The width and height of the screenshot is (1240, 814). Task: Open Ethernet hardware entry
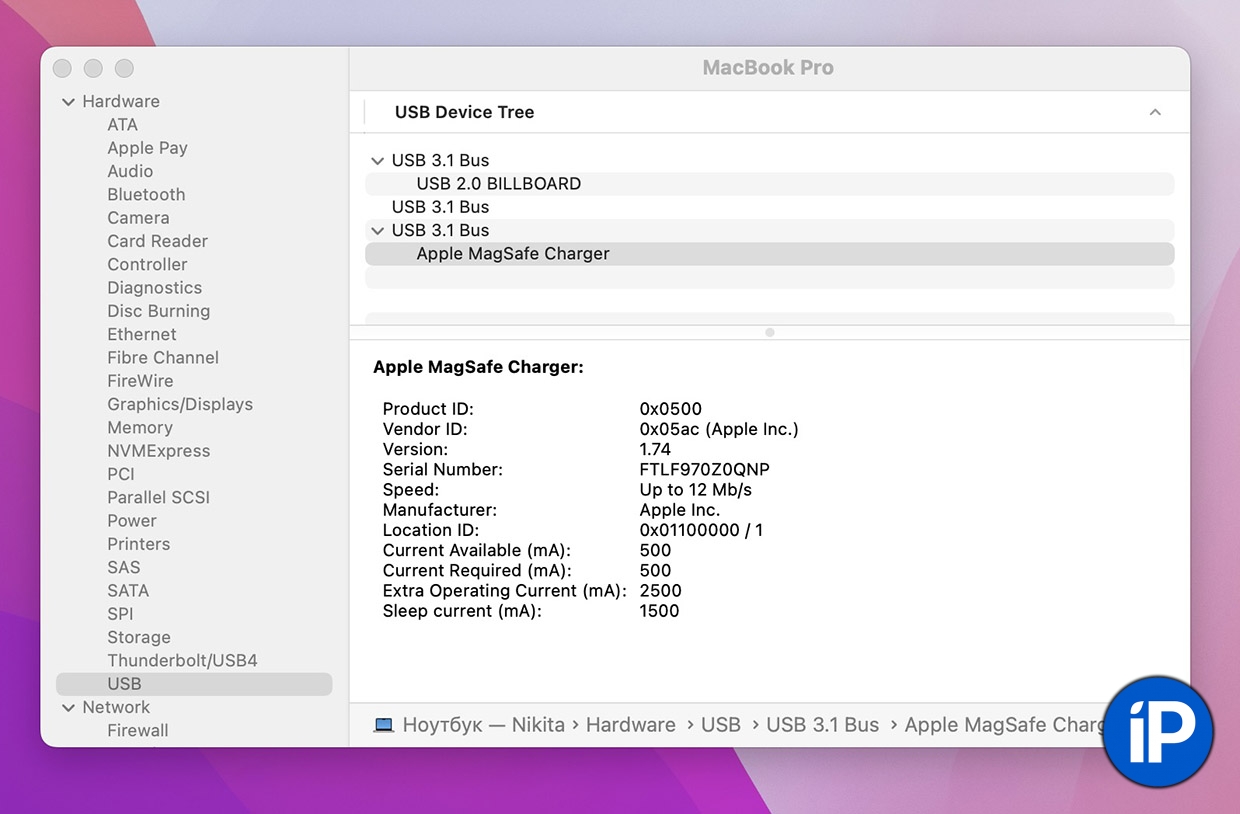[141, 335]
